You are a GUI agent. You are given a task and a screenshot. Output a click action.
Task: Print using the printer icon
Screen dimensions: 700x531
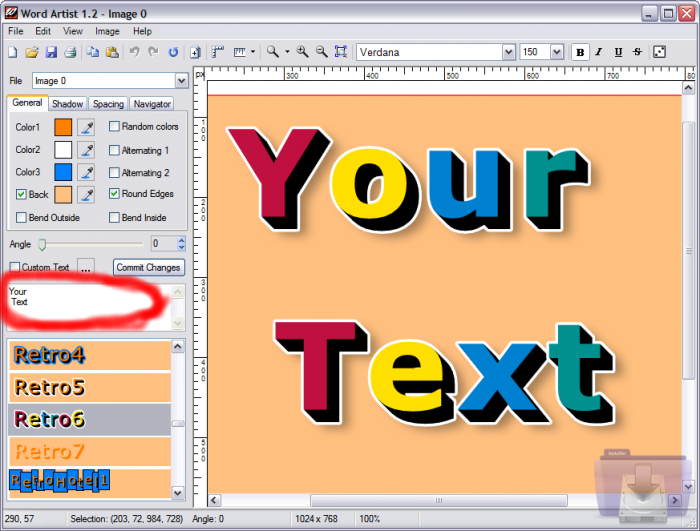(70, 52)
